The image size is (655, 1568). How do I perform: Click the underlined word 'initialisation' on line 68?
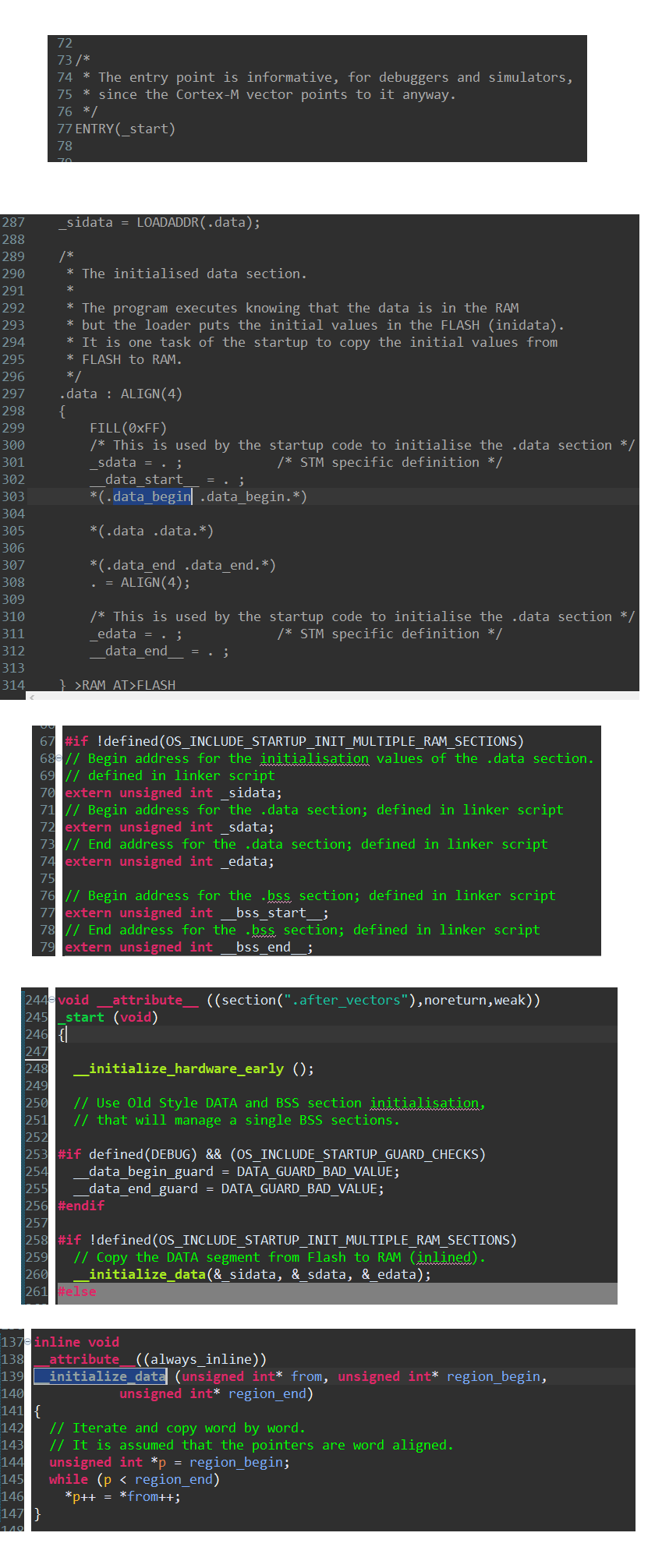314,758
